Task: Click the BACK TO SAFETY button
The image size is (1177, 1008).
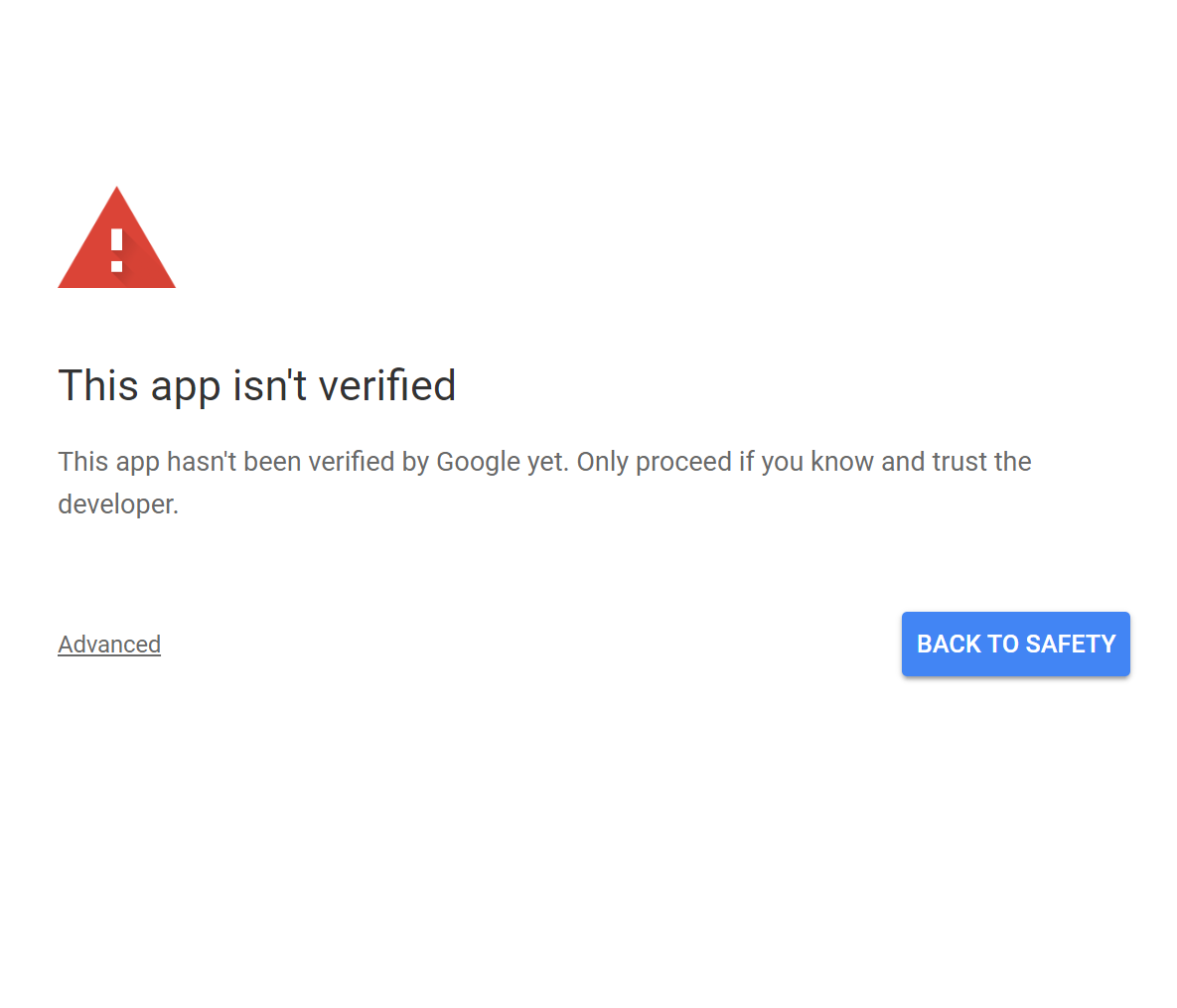Action: [1016, 644]
